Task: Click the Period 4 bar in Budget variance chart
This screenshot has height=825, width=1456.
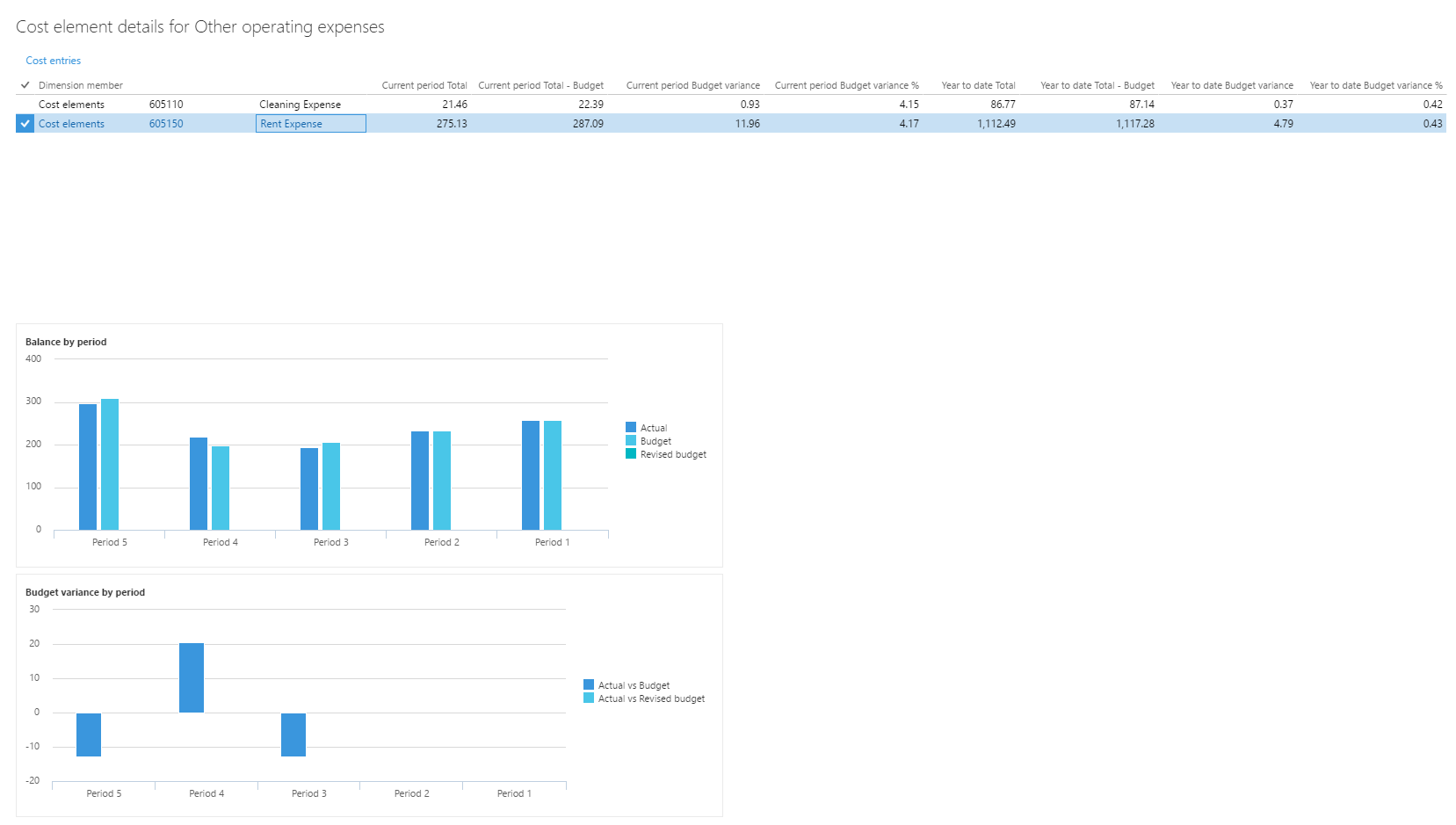Action: pyautogui.click(x=192, y=677)
